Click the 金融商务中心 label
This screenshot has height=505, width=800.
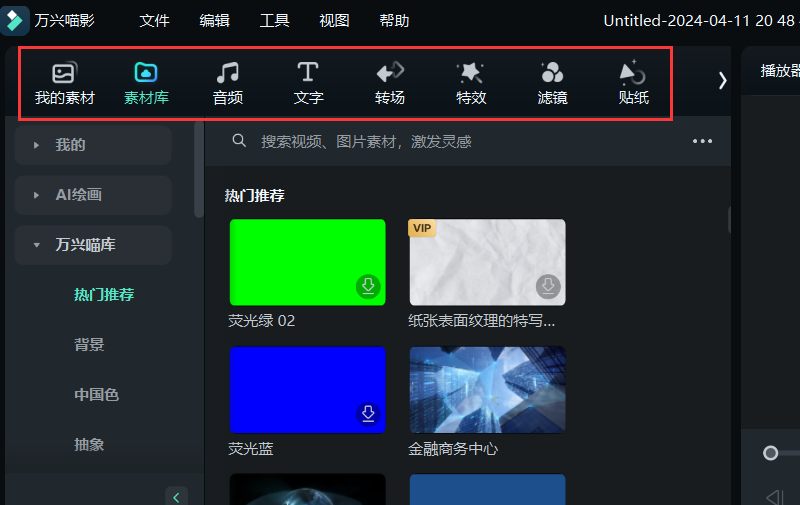click(453, 449)
